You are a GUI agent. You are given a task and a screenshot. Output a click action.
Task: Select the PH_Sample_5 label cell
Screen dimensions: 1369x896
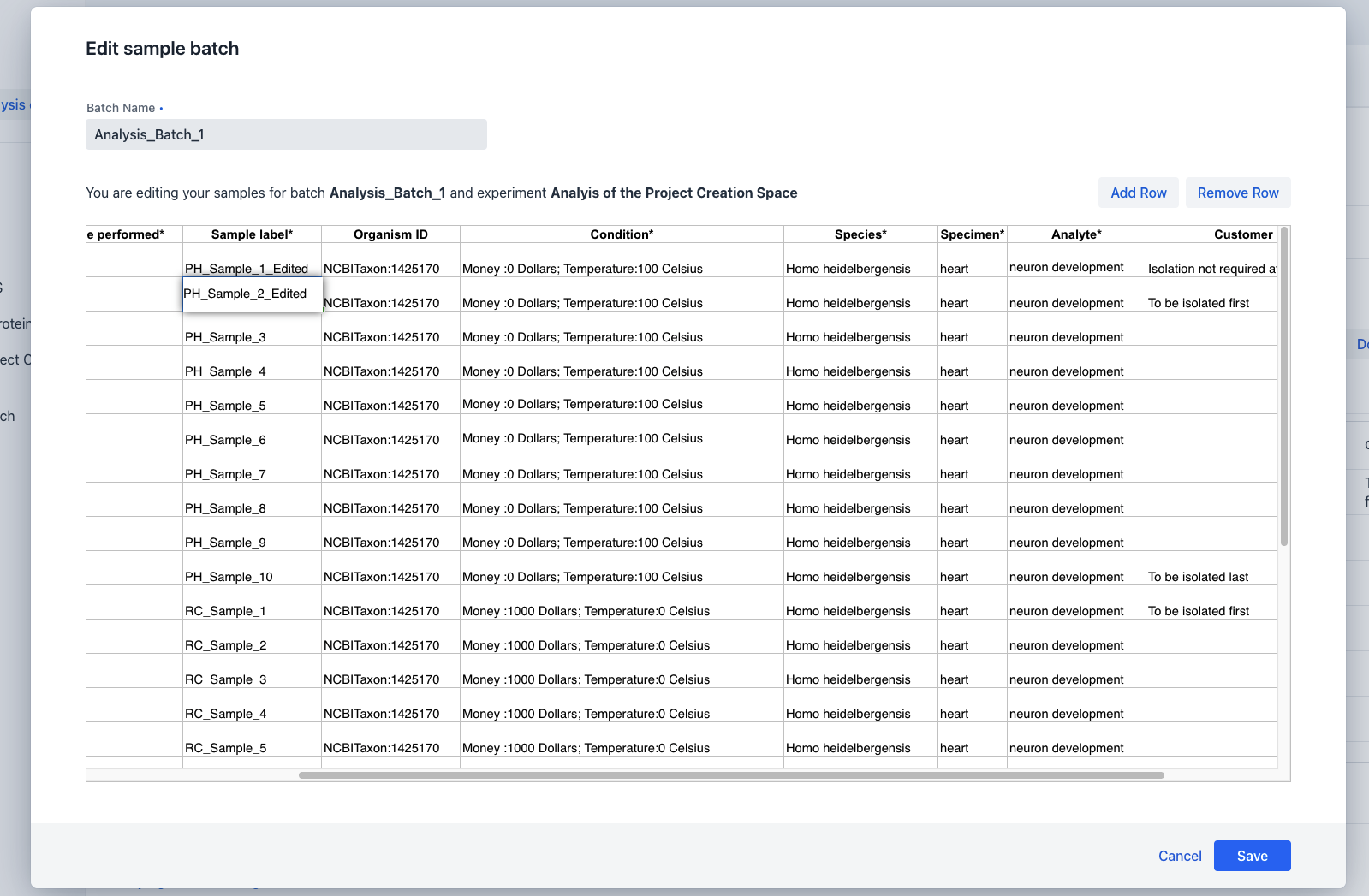point(252,397)
